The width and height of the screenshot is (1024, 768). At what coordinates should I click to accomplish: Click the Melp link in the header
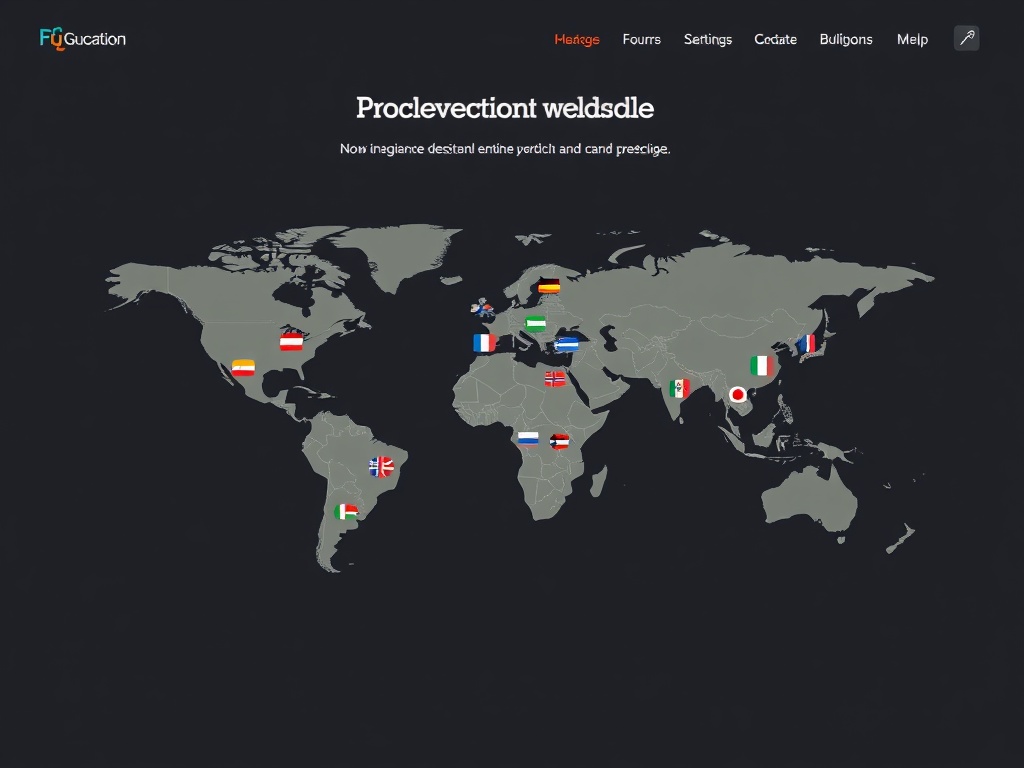tap(912, 40)
